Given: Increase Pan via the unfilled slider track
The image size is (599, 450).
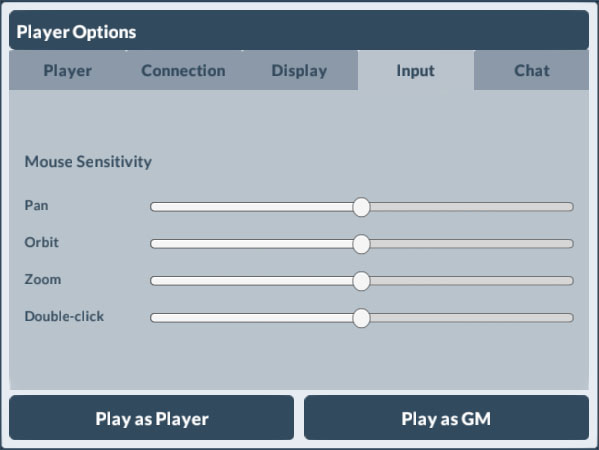Looking at the screenshot, I should (472, 207).
